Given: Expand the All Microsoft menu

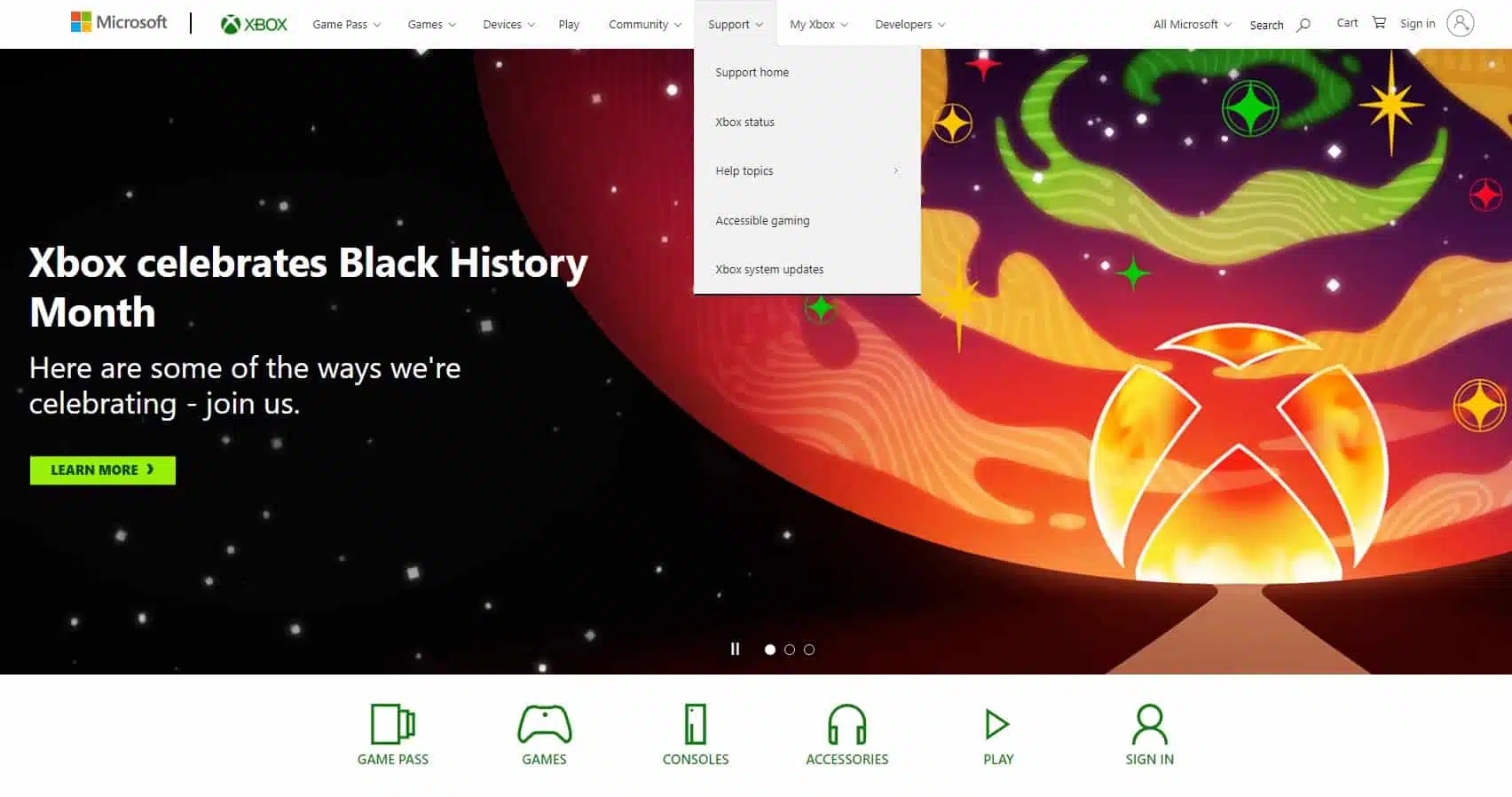Looking at the screenshot, I should [1193, 25].
